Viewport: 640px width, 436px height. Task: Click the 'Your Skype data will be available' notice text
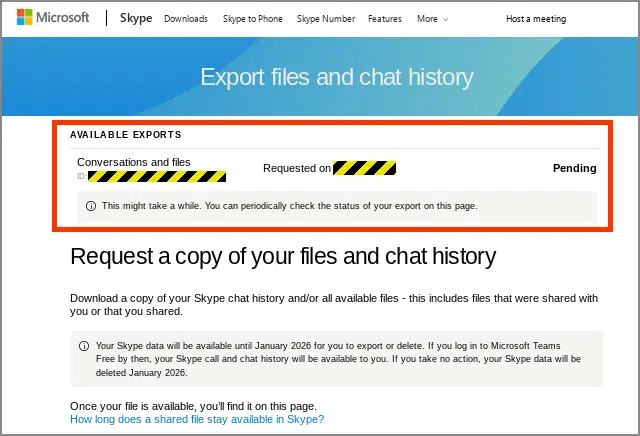[338, 359]
